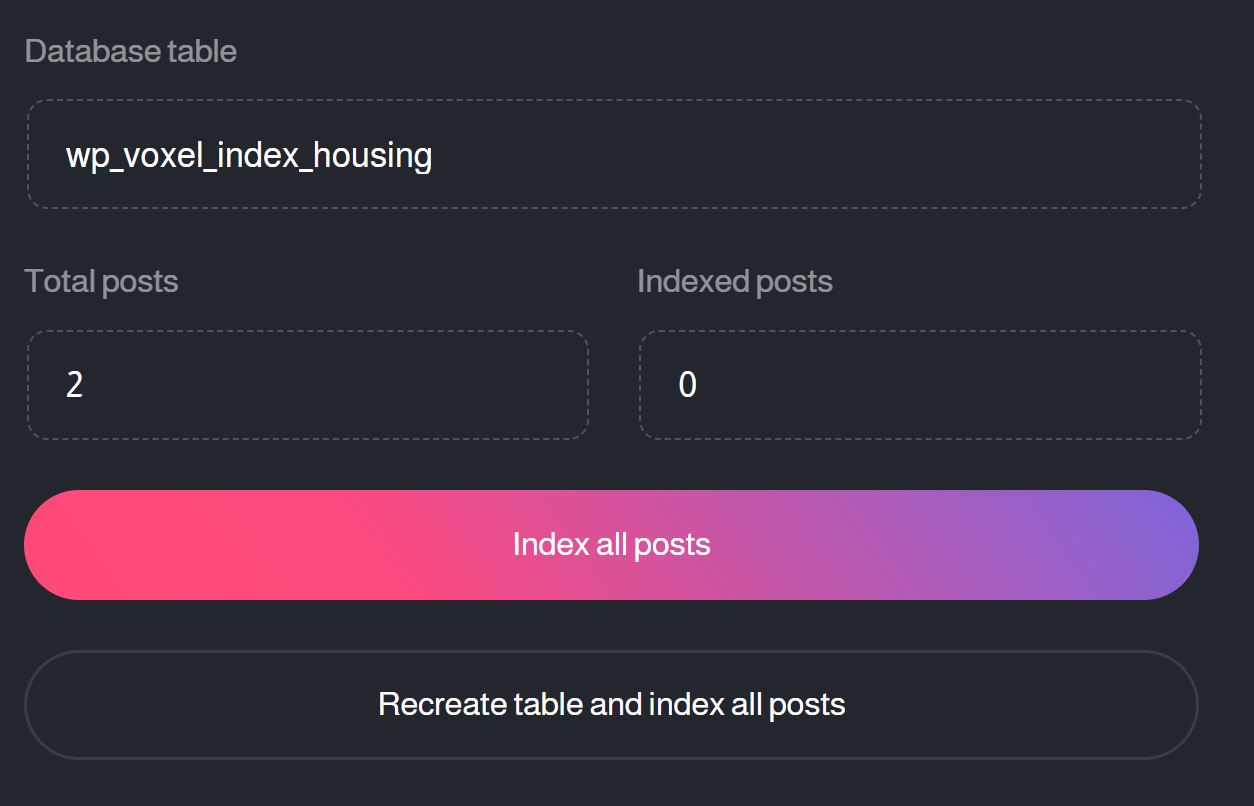The image size is (1254, 806).
Task: Select the value 0 in Indexed posts
Action: [x=687, y=384]
